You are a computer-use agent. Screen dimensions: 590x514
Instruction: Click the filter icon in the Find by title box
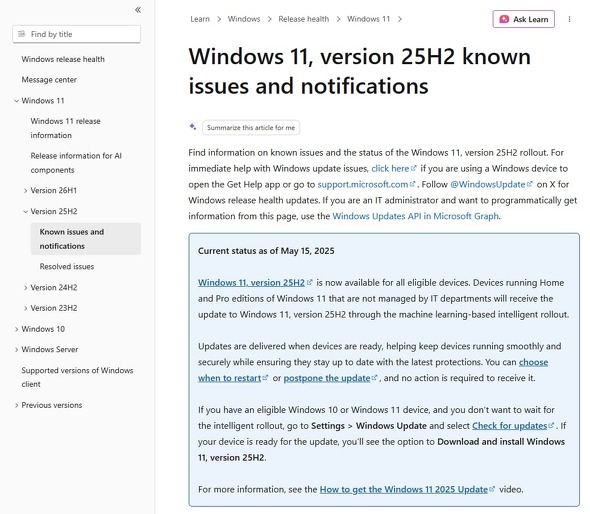(x=22, y=34)
